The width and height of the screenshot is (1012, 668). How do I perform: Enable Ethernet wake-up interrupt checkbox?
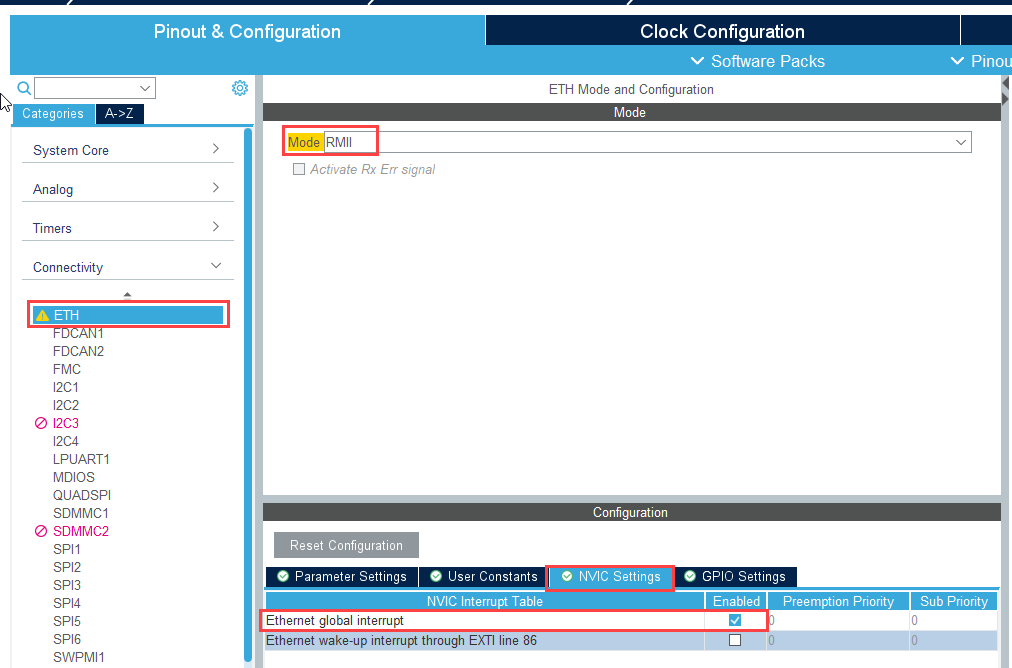coord(735,640)
